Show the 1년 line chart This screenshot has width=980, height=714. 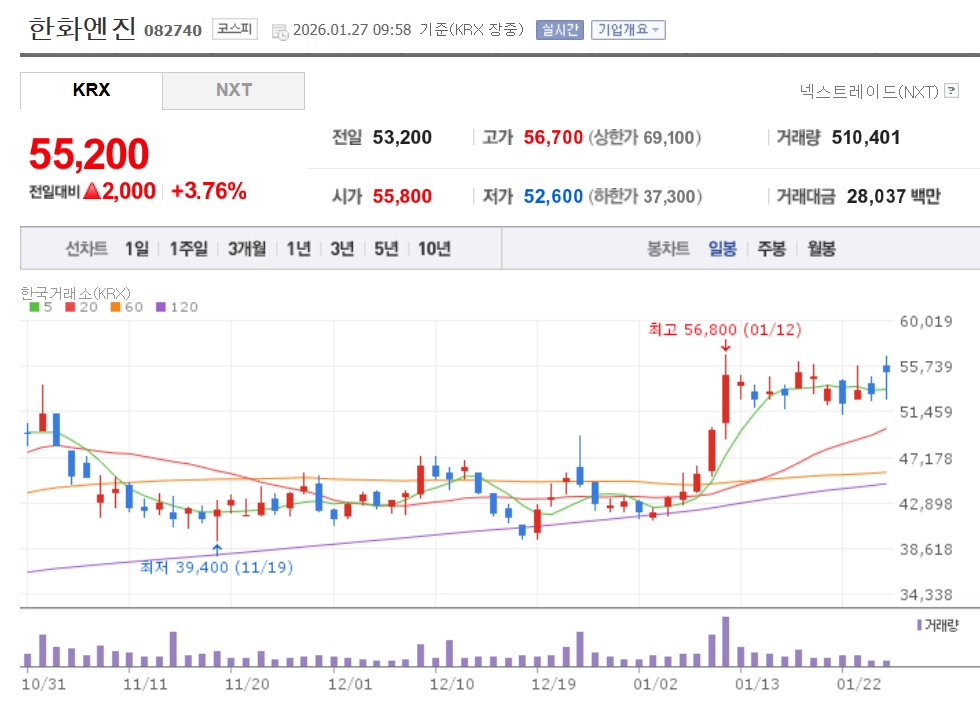(x=298, y=249)
